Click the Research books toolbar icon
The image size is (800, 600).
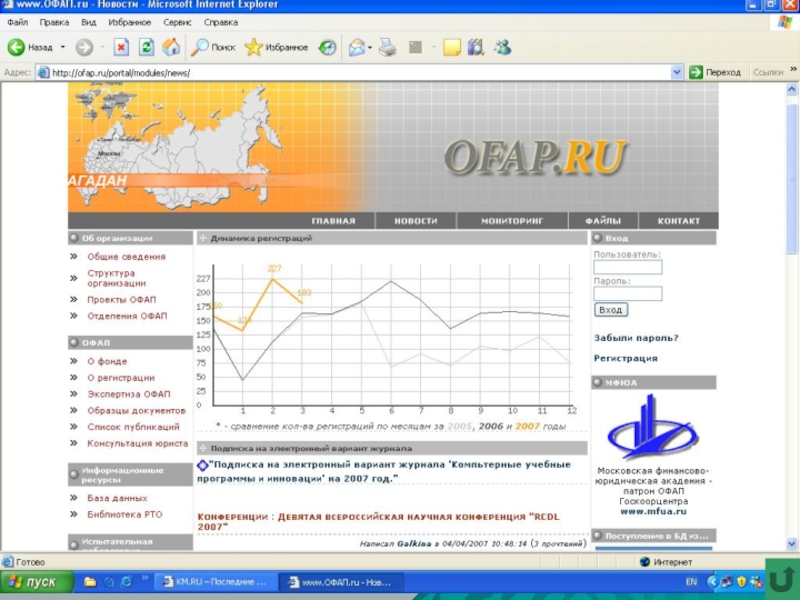click(x=476, y=47)
